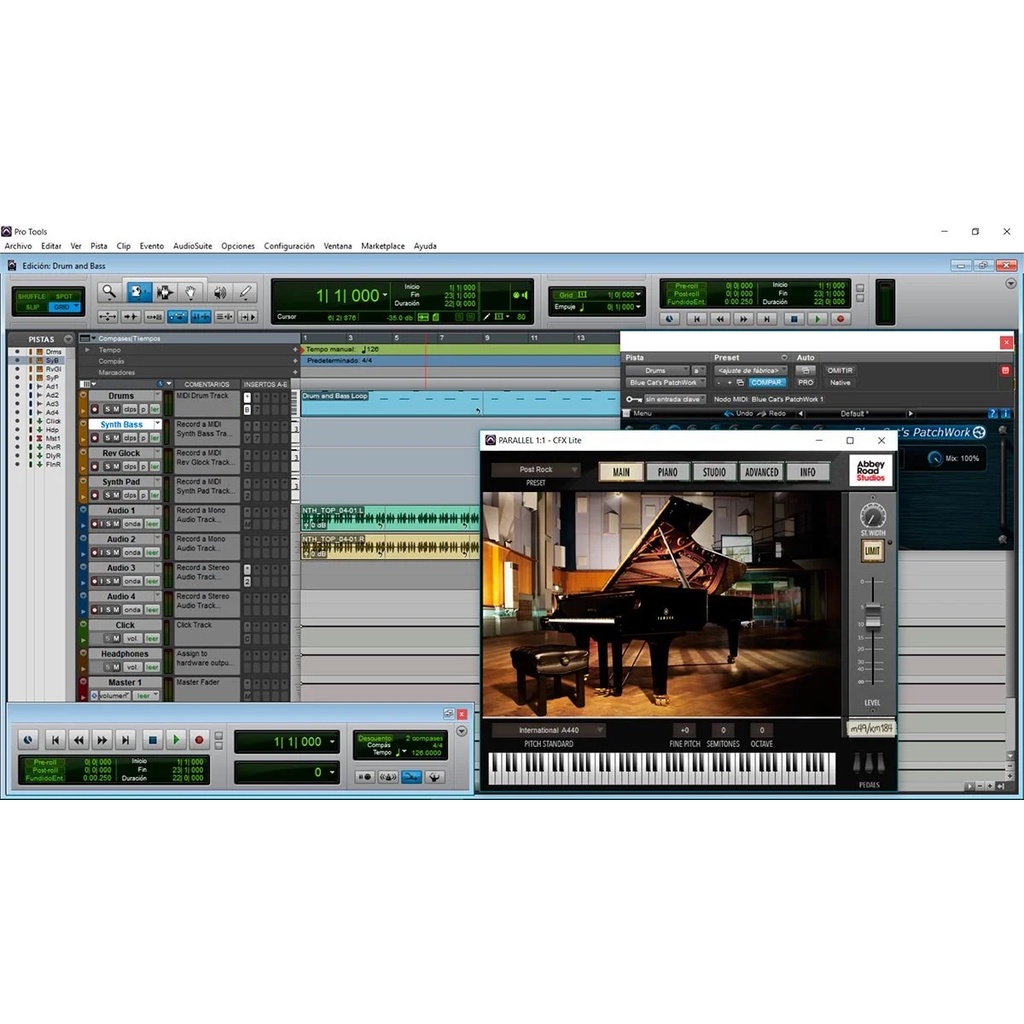This screenshot has height=1024, width=1024.
Task: Switch to the PIANO tab in CFX Lite
Action: pyautogui.click(x=667, y=472)
